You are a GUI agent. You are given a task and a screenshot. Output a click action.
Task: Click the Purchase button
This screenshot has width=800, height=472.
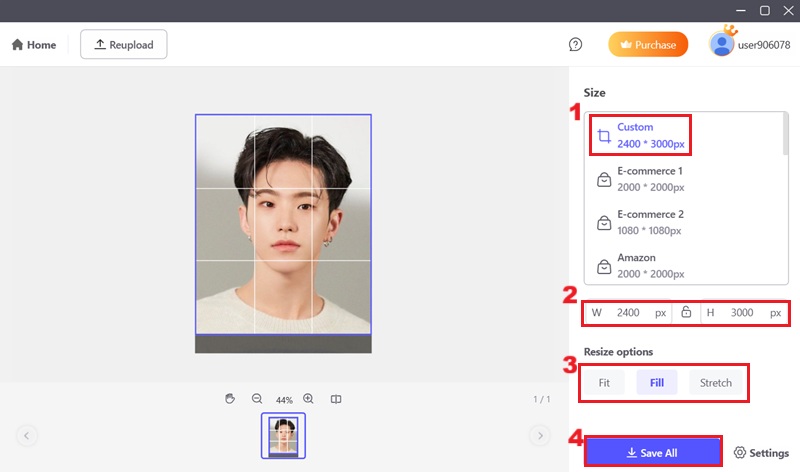648,45
